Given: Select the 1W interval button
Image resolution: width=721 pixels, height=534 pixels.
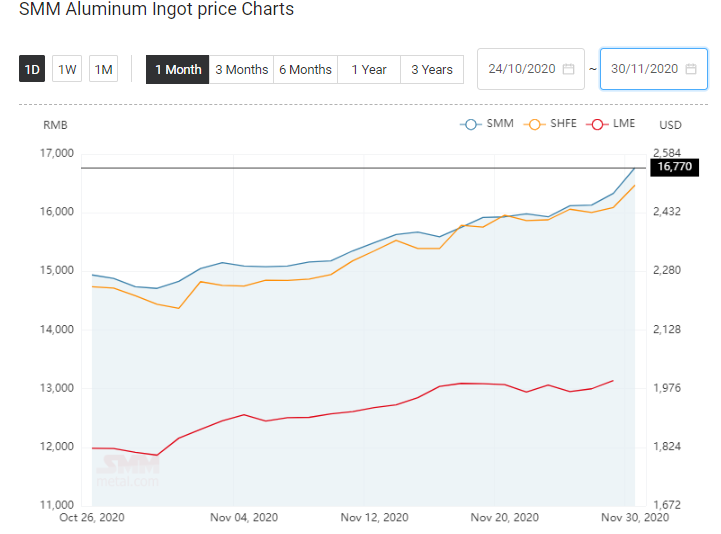Looking at the screenshot, I should coord(67,69).
